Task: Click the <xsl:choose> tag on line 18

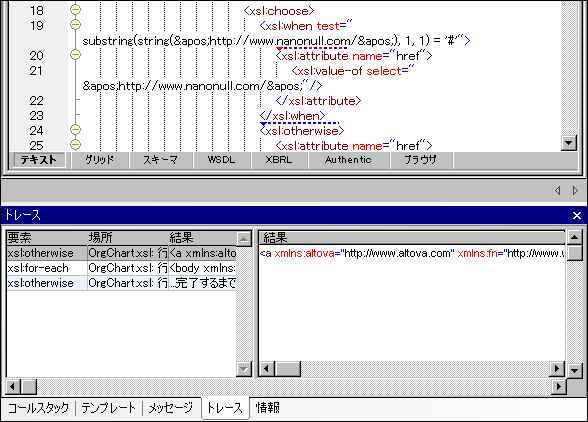Action: coord(279,11)
